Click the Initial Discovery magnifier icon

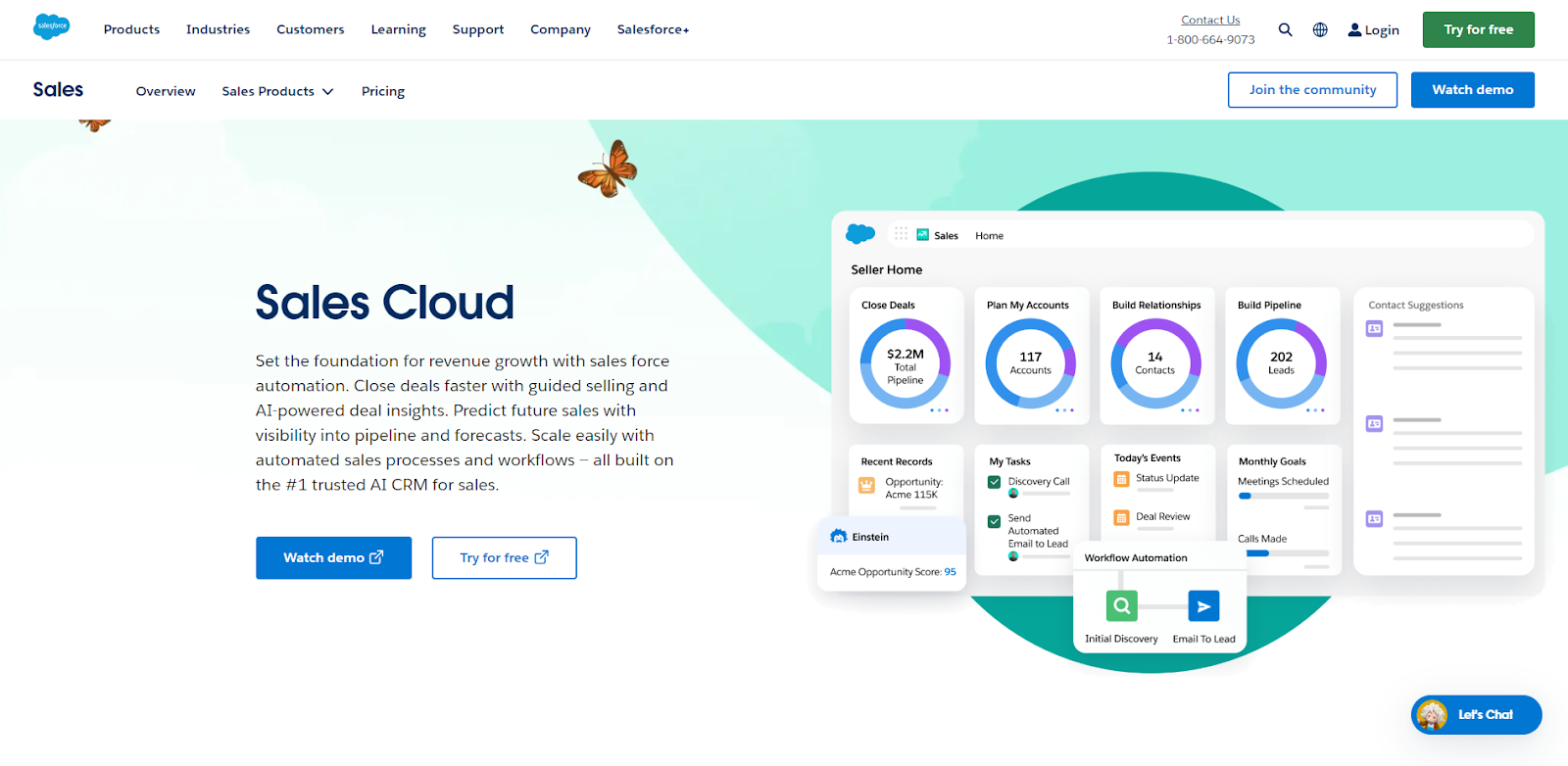tap(1121, 606)
